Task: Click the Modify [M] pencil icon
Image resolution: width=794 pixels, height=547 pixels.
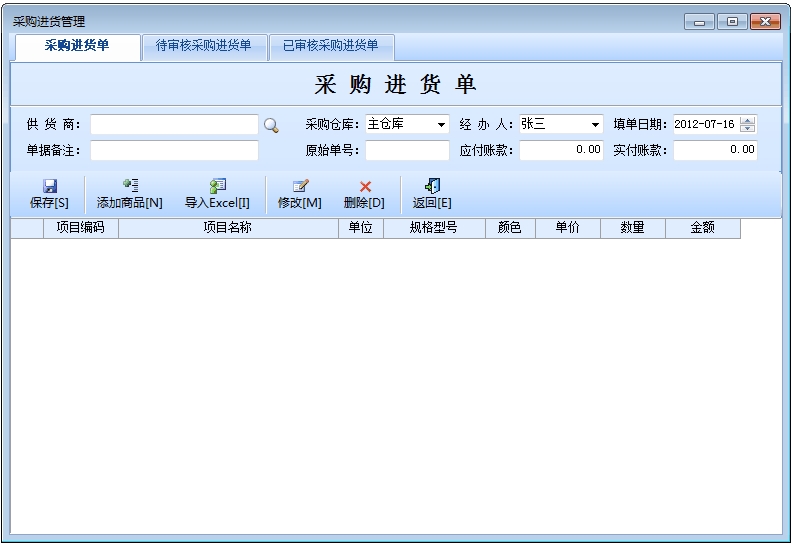Action: 300,186
